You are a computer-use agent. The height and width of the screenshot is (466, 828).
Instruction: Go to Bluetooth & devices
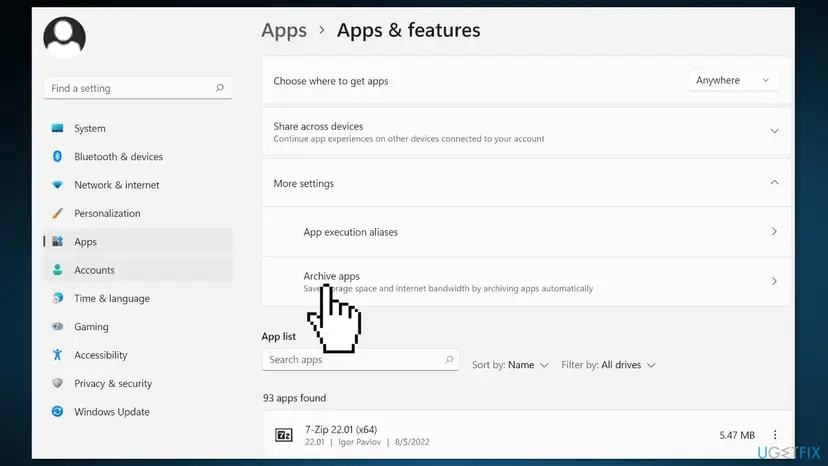coord(138,156)
